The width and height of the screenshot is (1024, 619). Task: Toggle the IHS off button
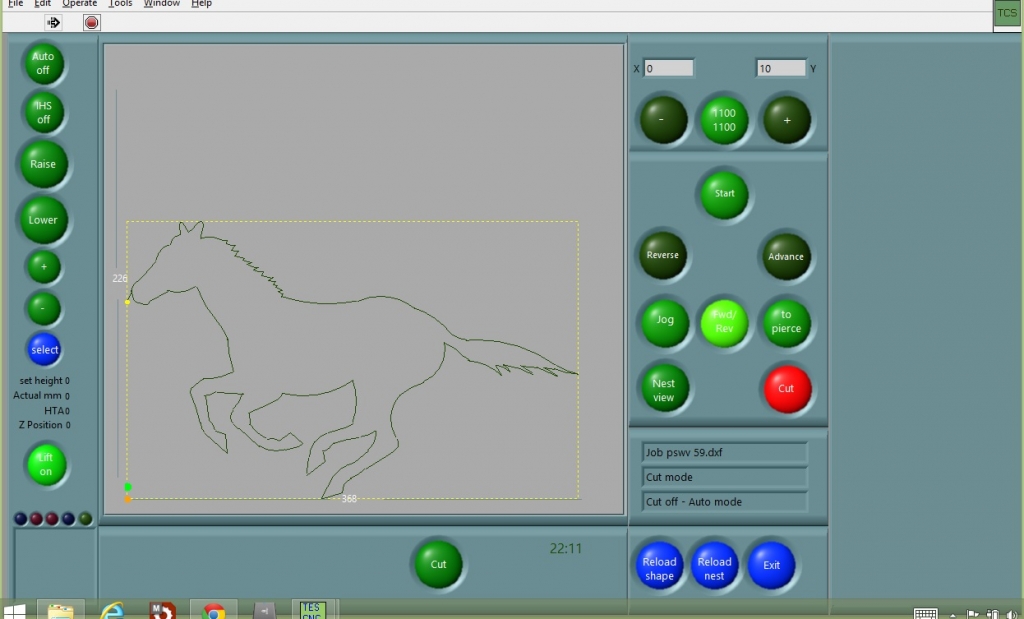click(43, 113)
